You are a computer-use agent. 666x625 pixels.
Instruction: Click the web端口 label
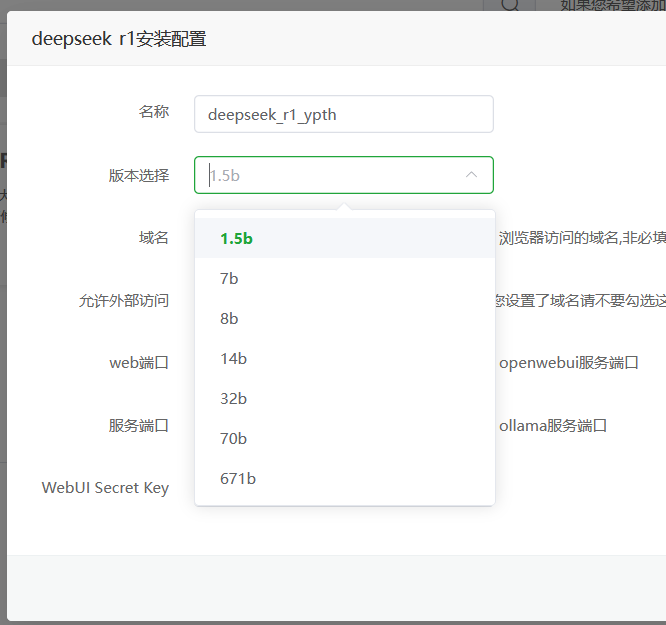139,362
